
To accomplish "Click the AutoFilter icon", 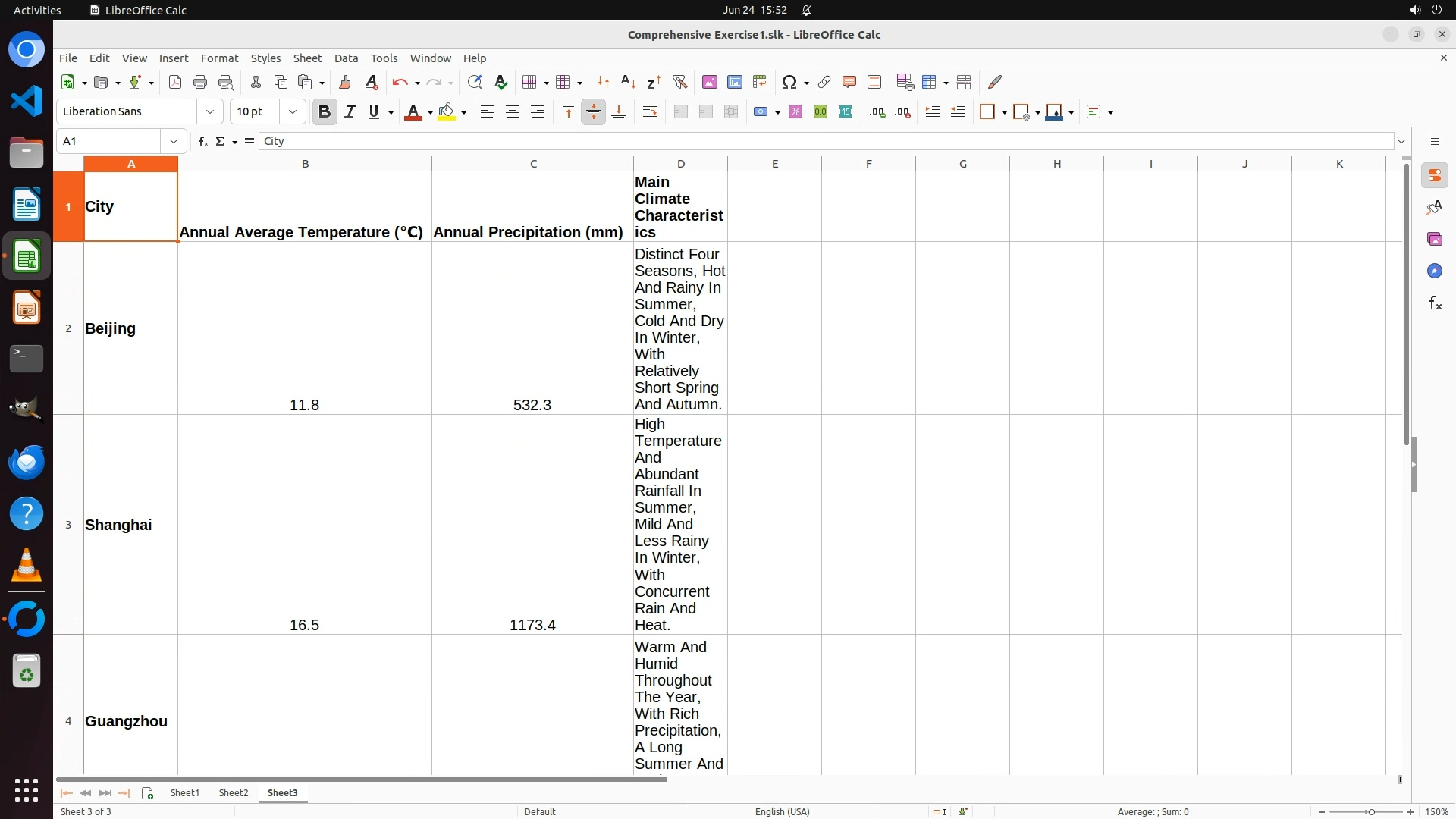I will point(679,82).
